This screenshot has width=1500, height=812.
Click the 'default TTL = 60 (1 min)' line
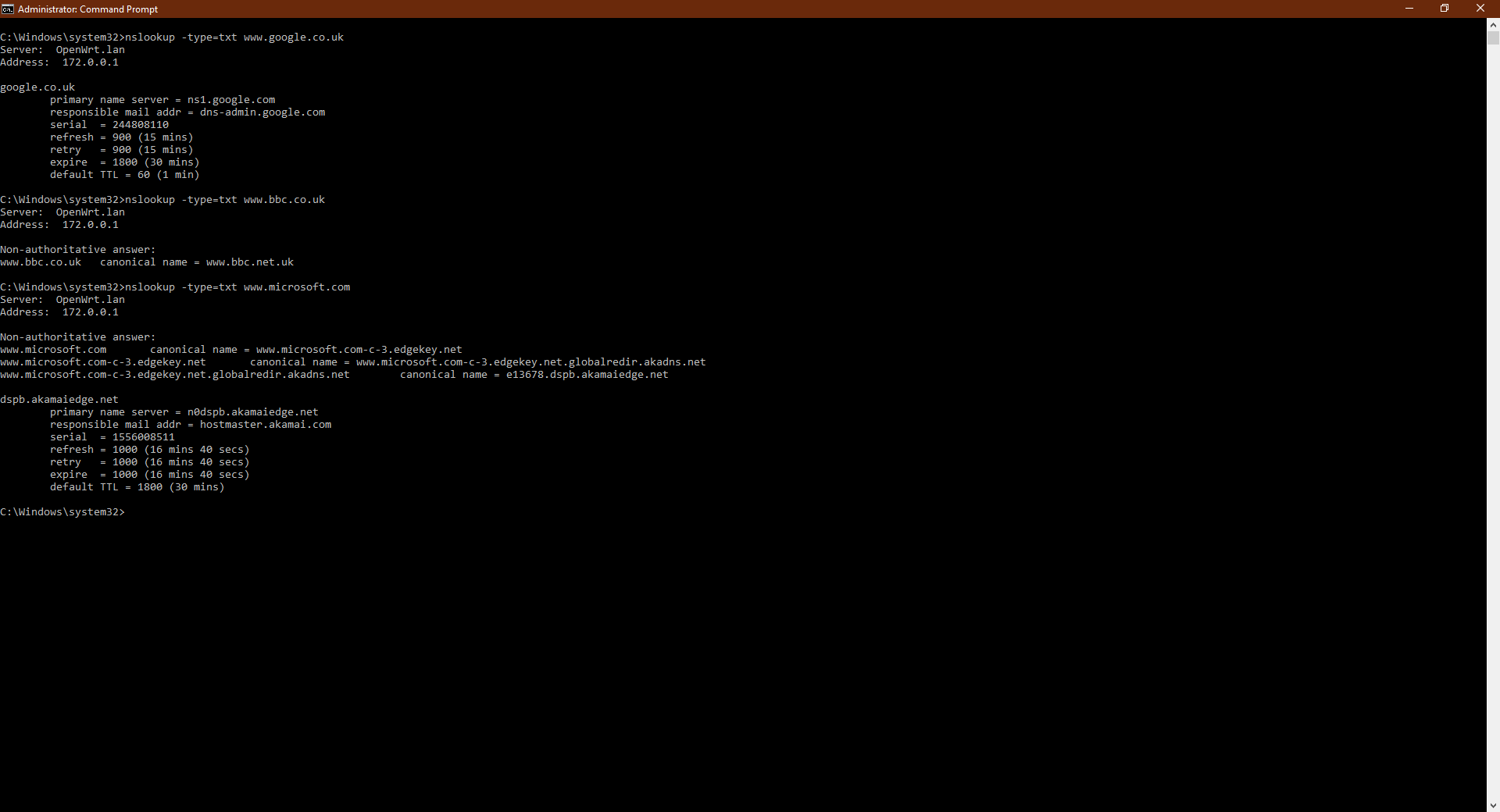(125, 175)
